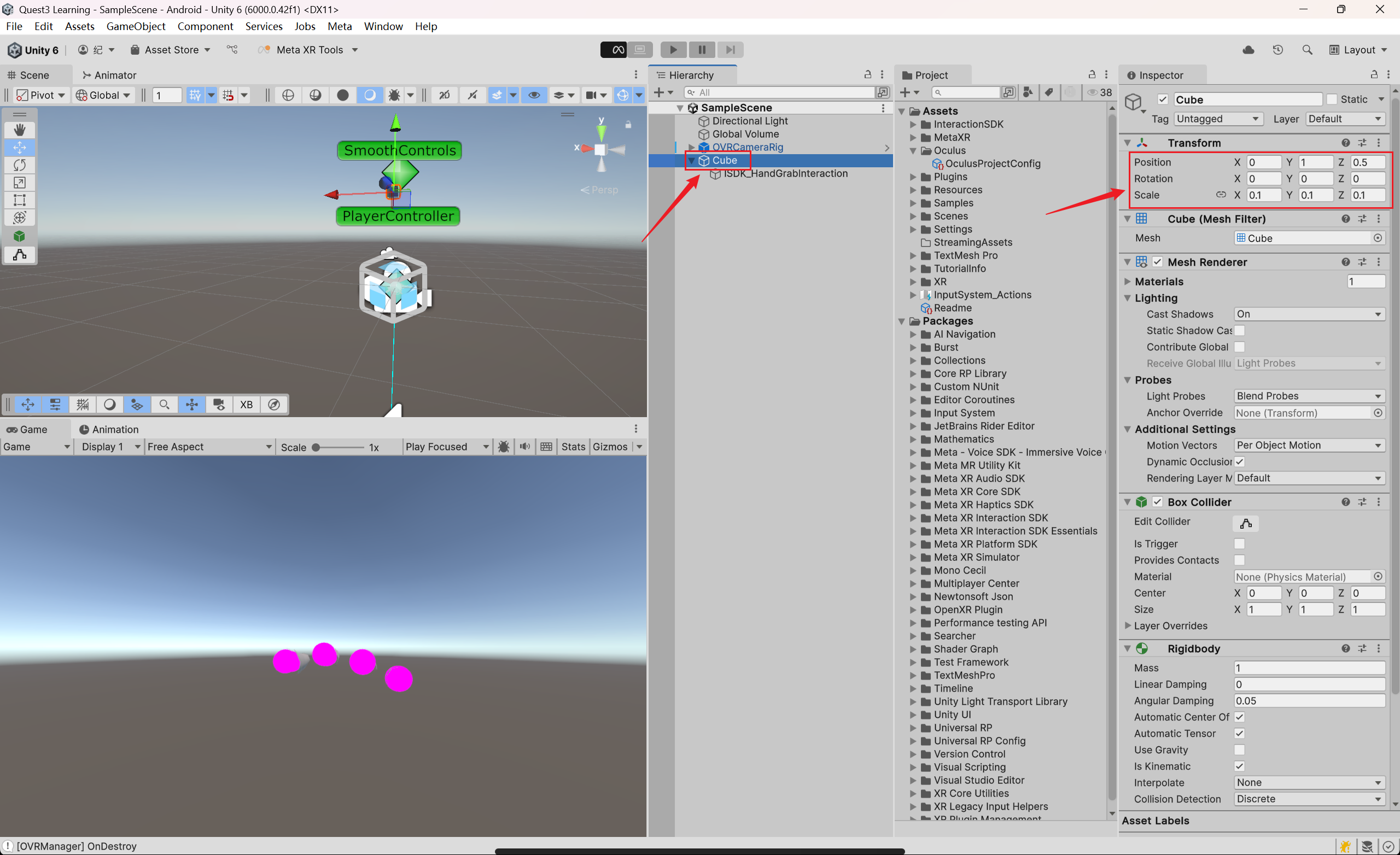Screen dimensions: 1400x855
Task: Select the Rect tool
Action: point(19,201)
